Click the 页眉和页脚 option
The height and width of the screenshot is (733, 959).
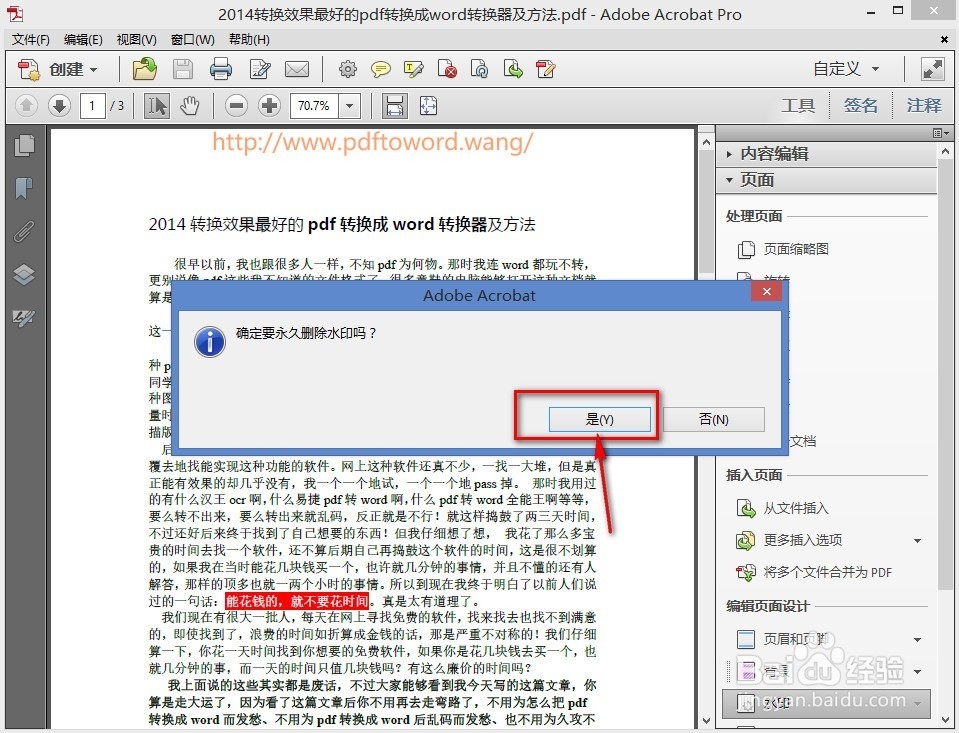pyautogui.click(x=796, y=639)
